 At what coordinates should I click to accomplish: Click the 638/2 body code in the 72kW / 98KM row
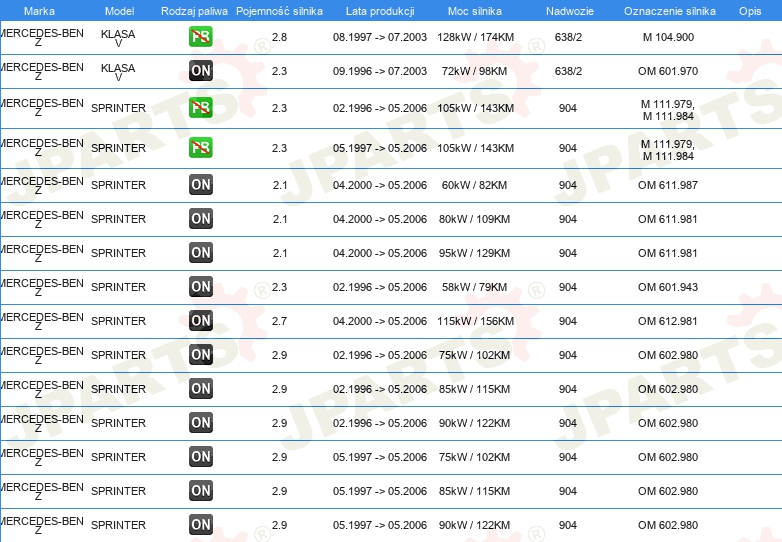[x=569, y=71]
